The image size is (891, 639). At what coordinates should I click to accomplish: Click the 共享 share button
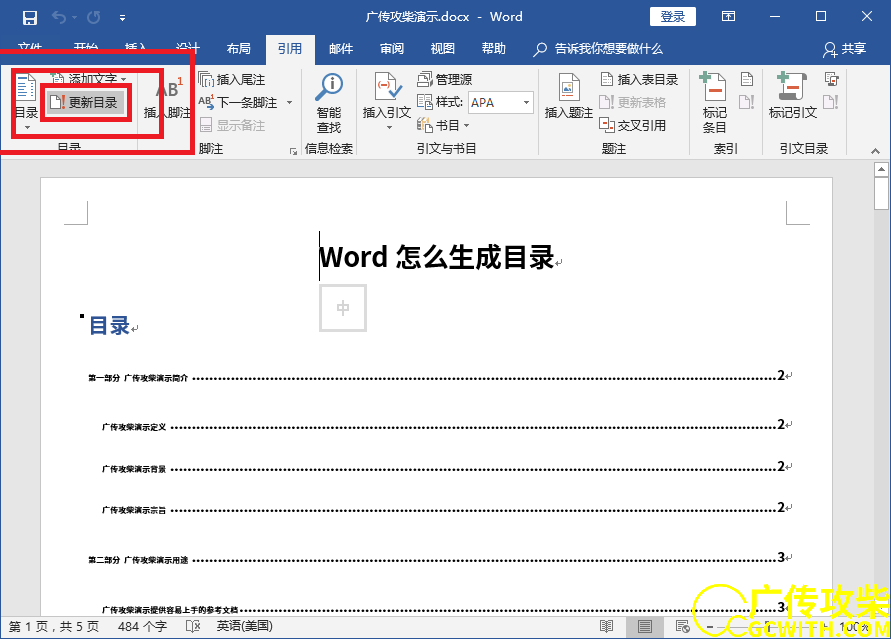click(845, 49)
